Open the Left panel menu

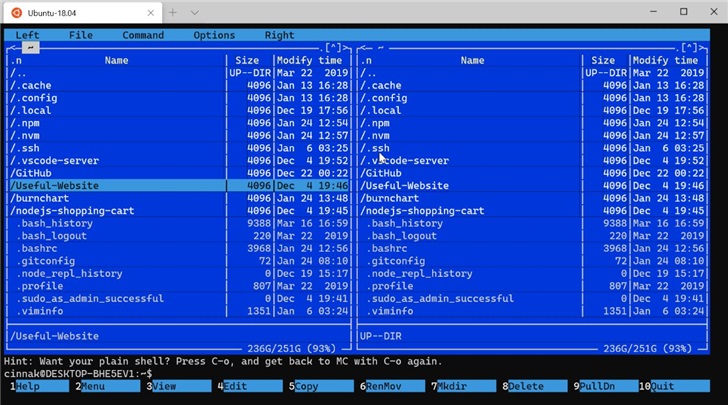[27, 35]
